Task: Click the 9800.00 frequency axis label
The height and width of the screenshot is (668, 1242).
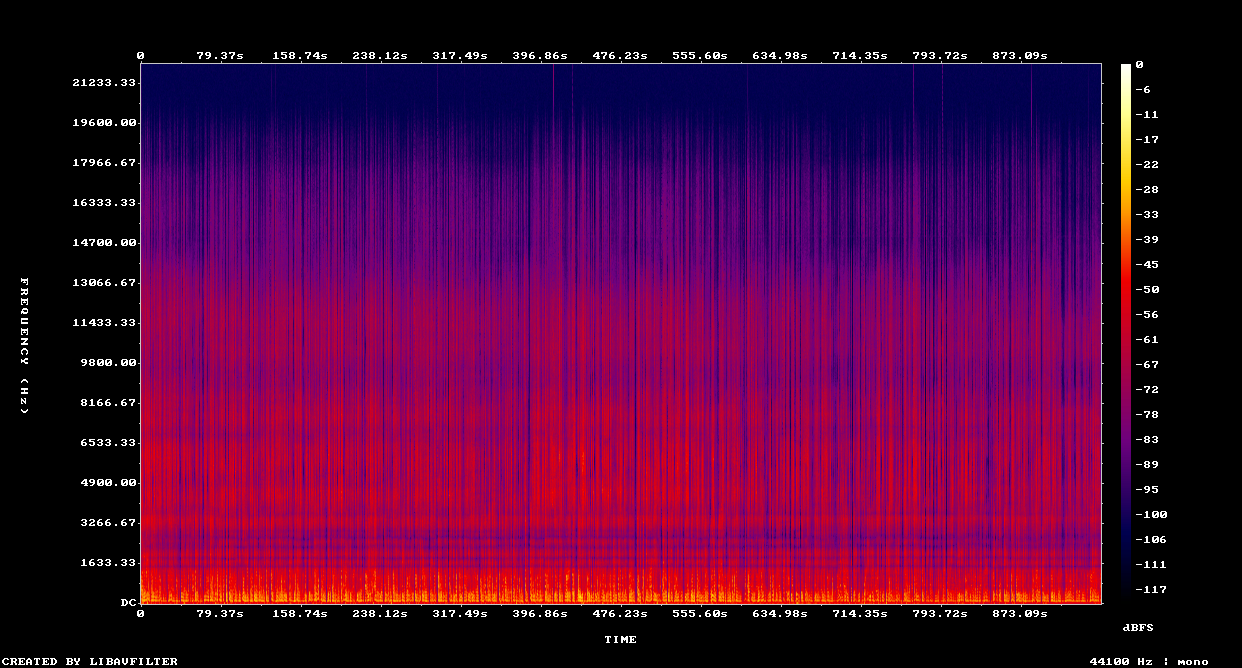Action: point(107,363)
